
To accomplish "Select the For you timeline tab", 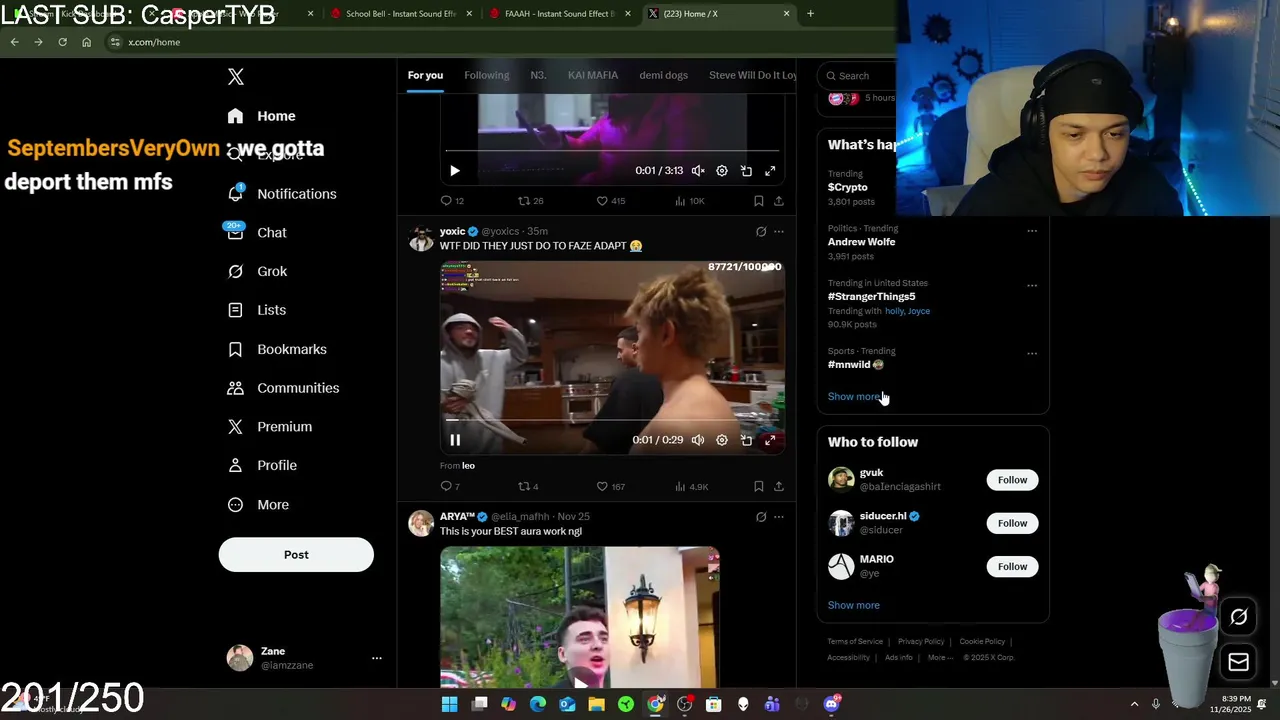I will tap(425, 75).
